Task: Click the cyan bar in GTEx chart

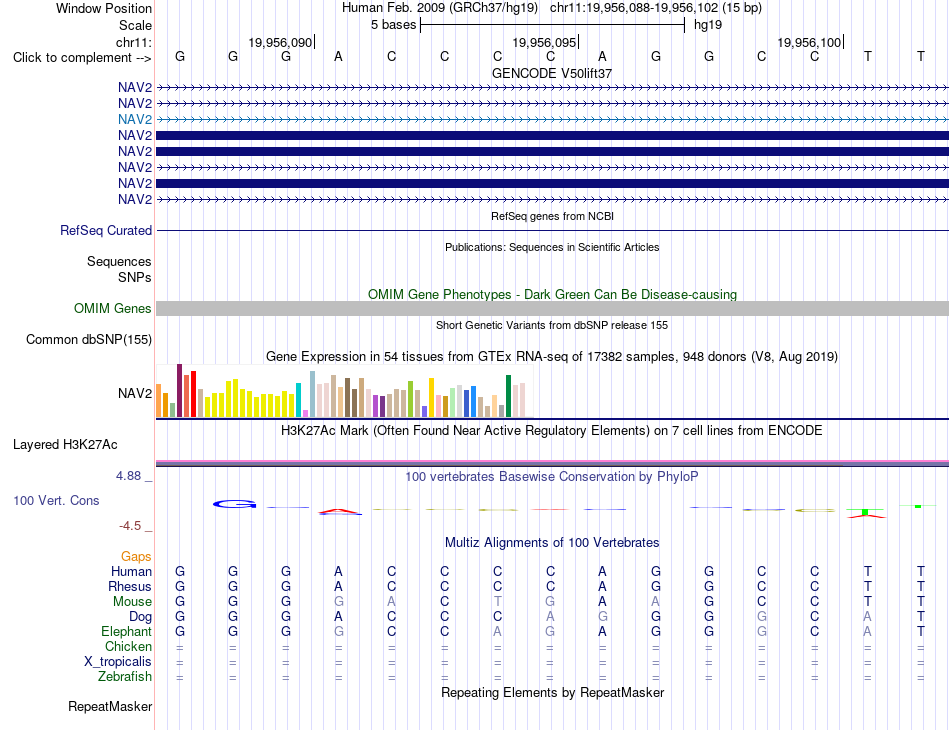Action: click(298, 400)
